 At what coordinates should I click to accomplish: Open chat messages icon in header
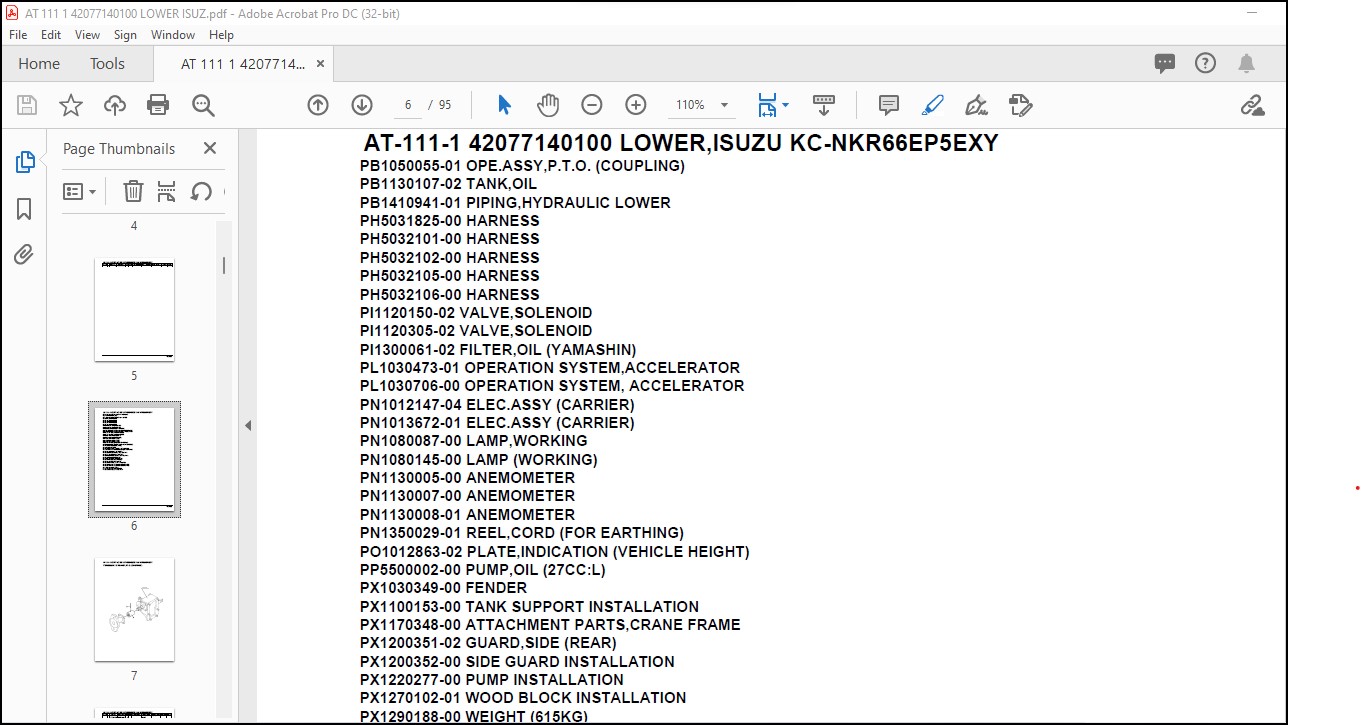(x=1165, y=63)
